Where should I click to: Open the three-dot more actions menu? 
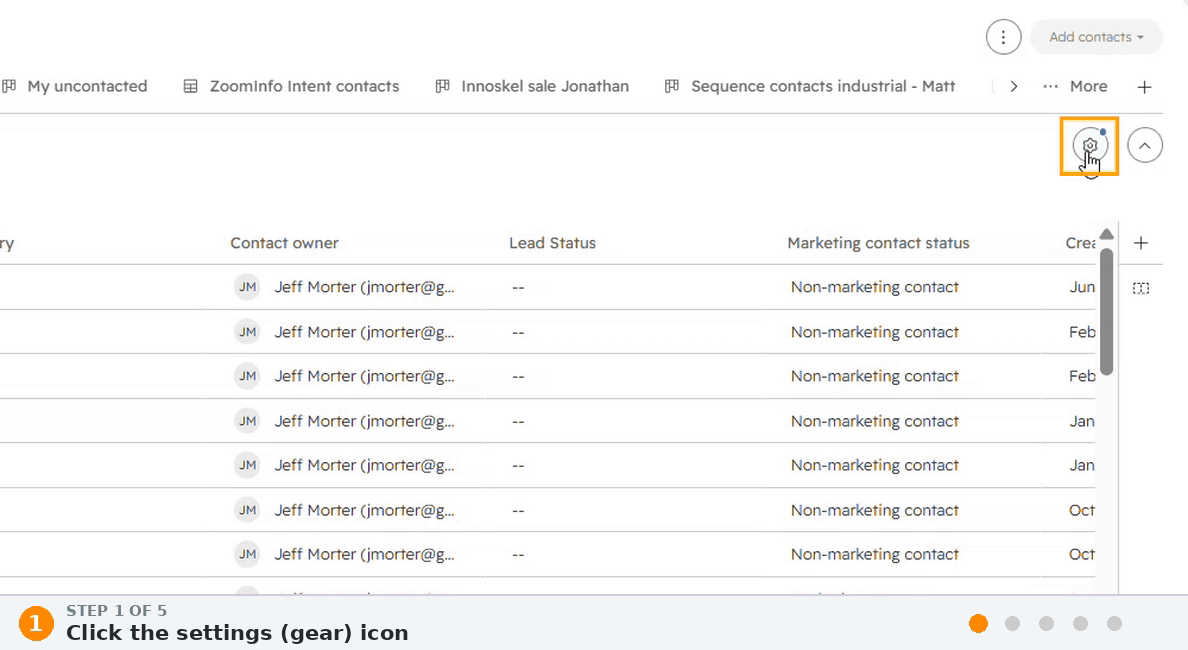(1003, 37)
